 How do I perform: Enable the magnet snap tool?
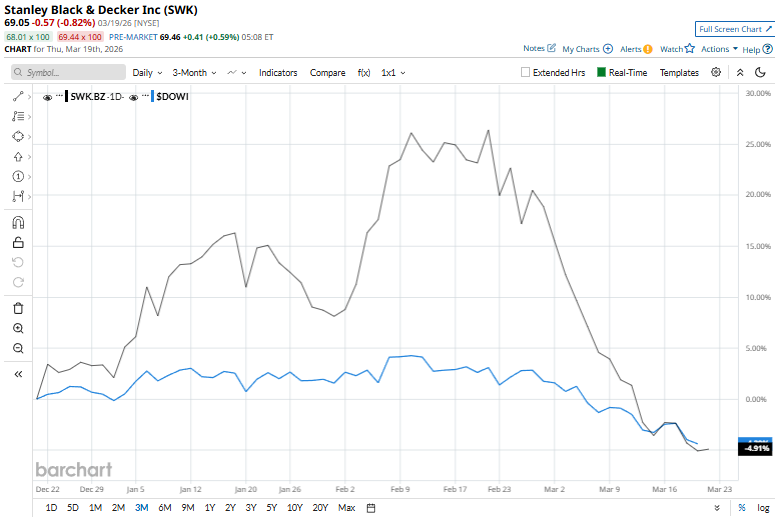[x=18, y=223]
